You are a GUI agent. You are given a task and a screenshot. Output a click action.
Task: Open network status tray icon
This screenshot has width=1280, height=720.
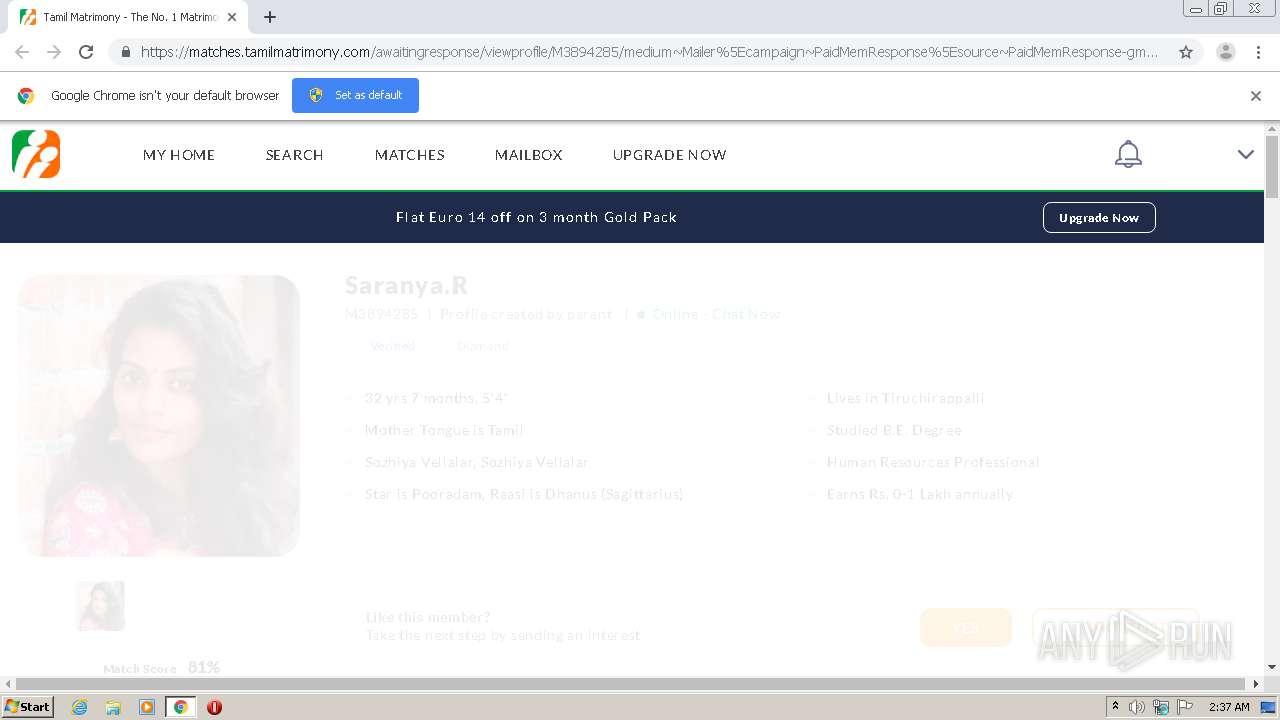(1161, 707)
